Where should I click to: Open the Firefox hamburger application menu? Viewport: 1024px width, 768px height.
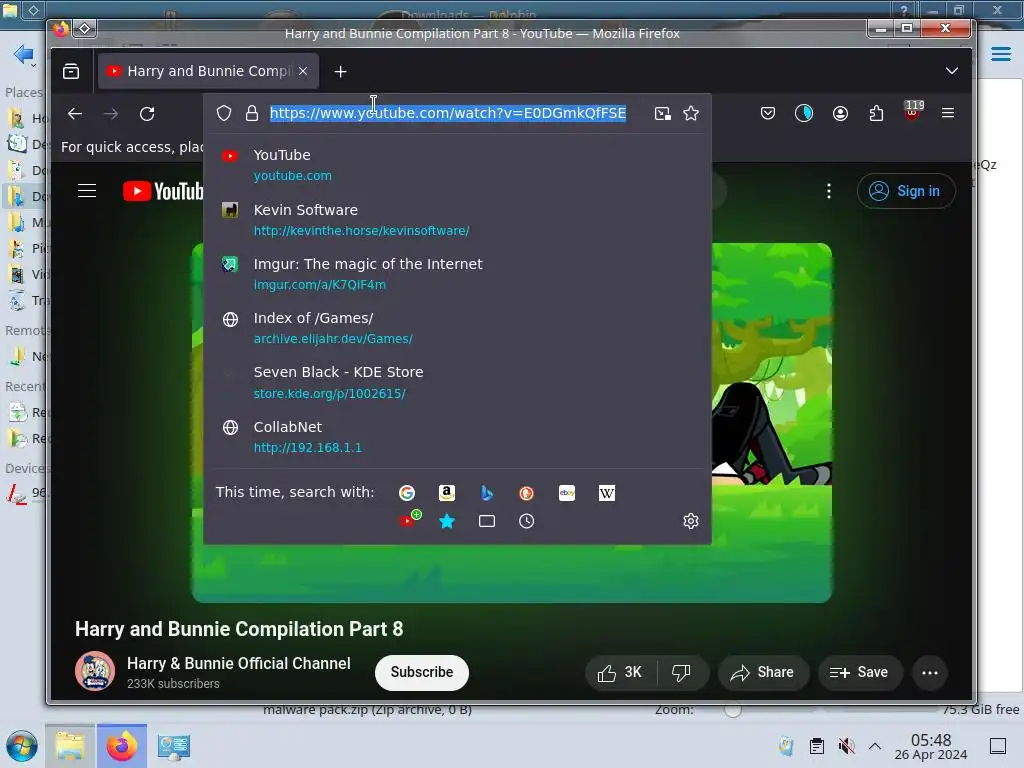coord(948,113)
